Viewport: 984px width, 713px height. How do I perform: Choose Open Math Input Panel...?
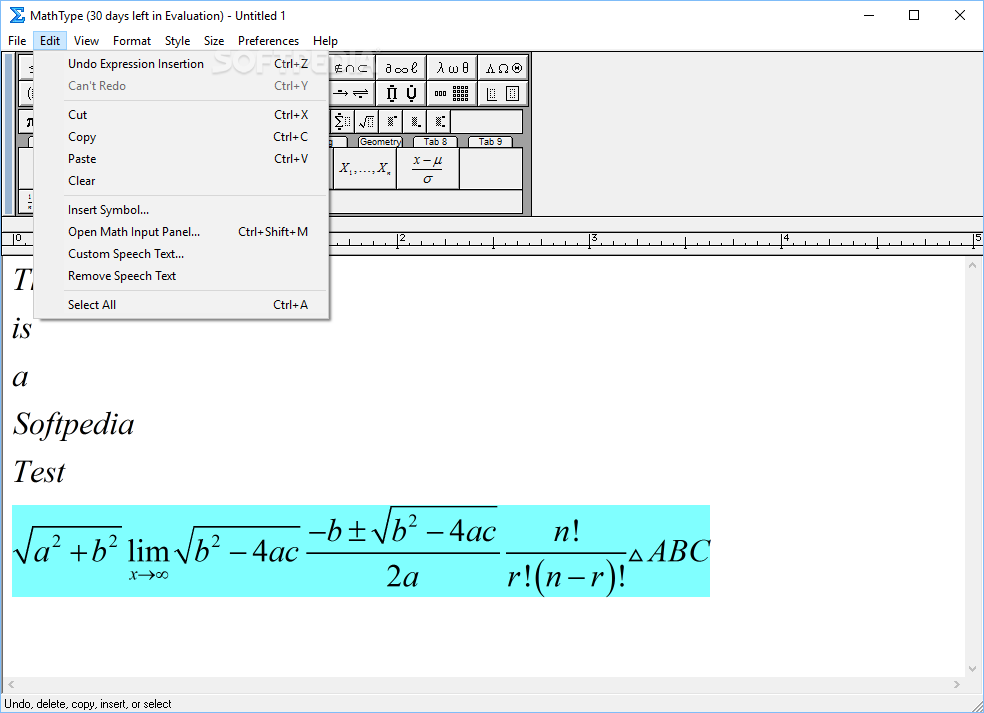(182, 232)
